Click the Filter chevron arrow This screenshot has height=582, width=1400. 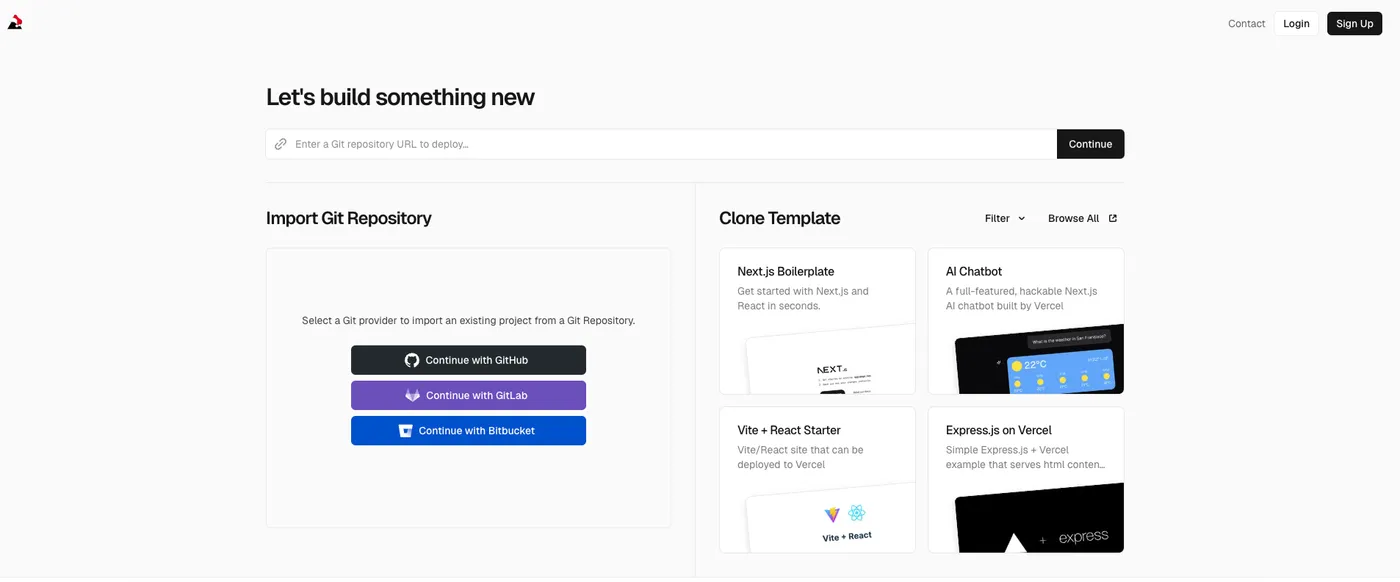tap(1021, 218)
